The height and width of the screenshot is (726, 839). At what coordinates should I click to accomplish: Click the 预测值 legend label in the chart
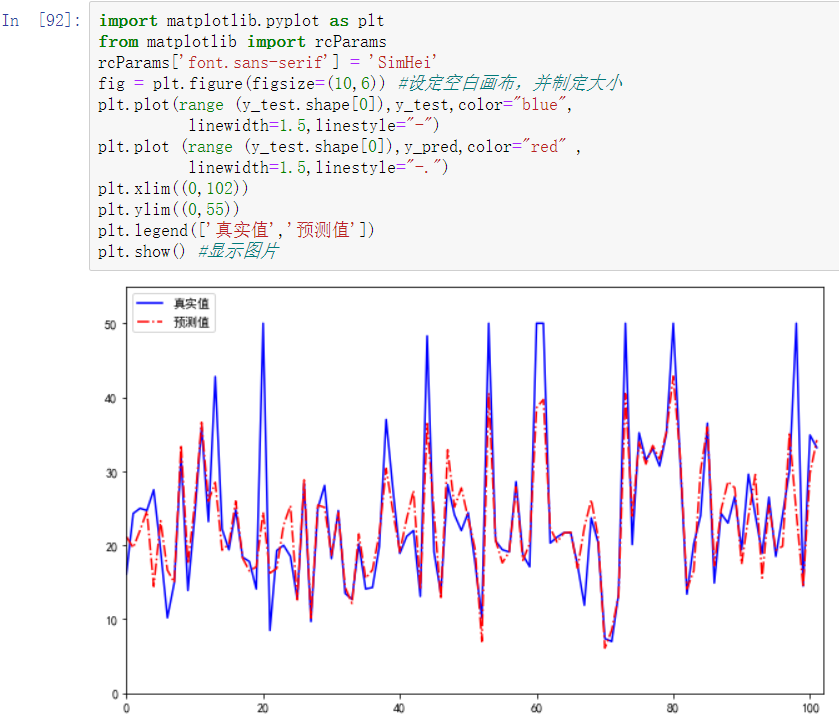tap(191, 322)
